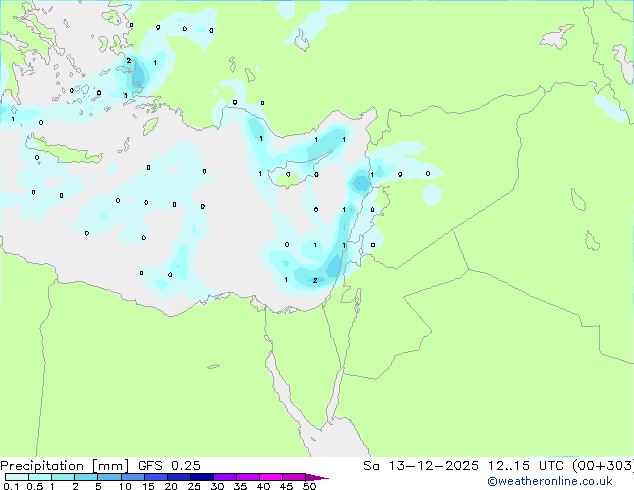Select the 35–40 mm legend color box
The height and width of the screenshot is (490, 634).
(247, 477)
